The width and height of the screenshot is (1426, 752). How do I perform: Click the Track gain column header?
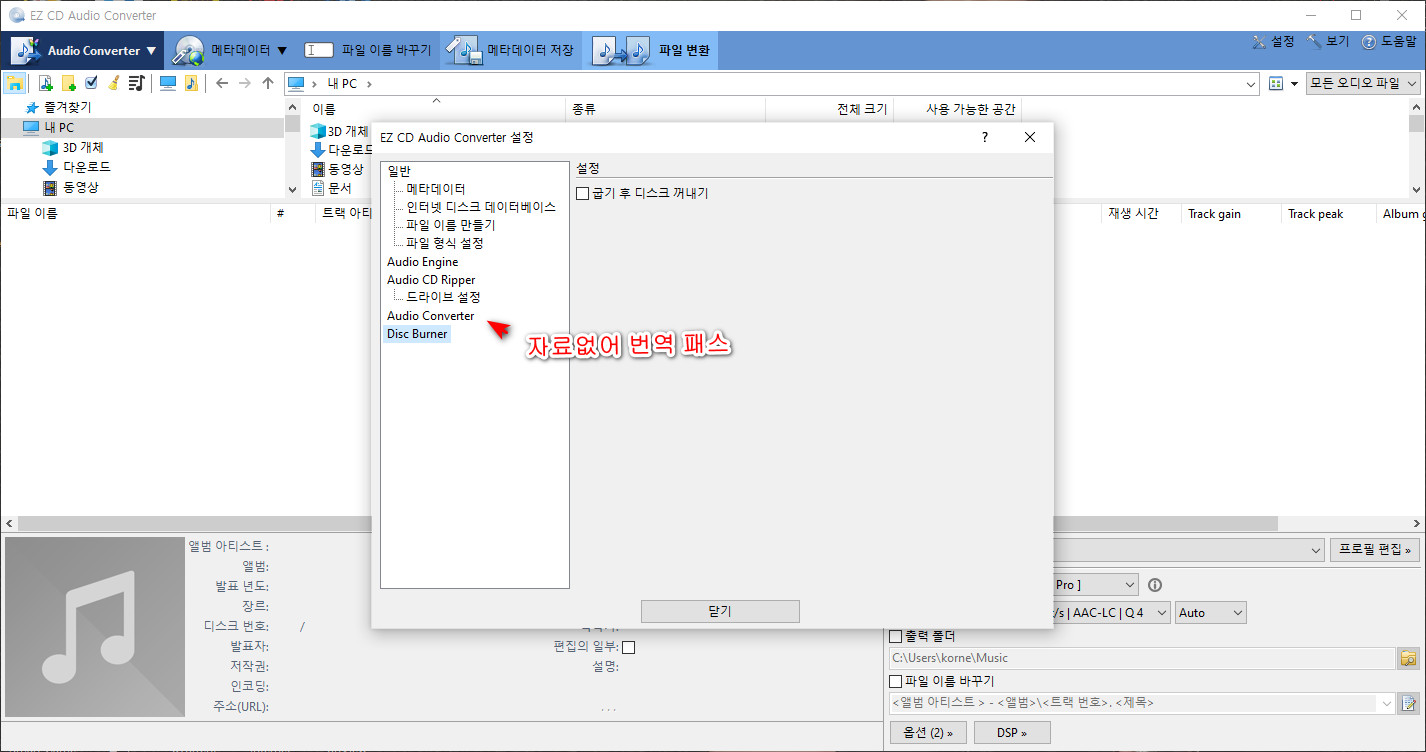point(1230,214)
